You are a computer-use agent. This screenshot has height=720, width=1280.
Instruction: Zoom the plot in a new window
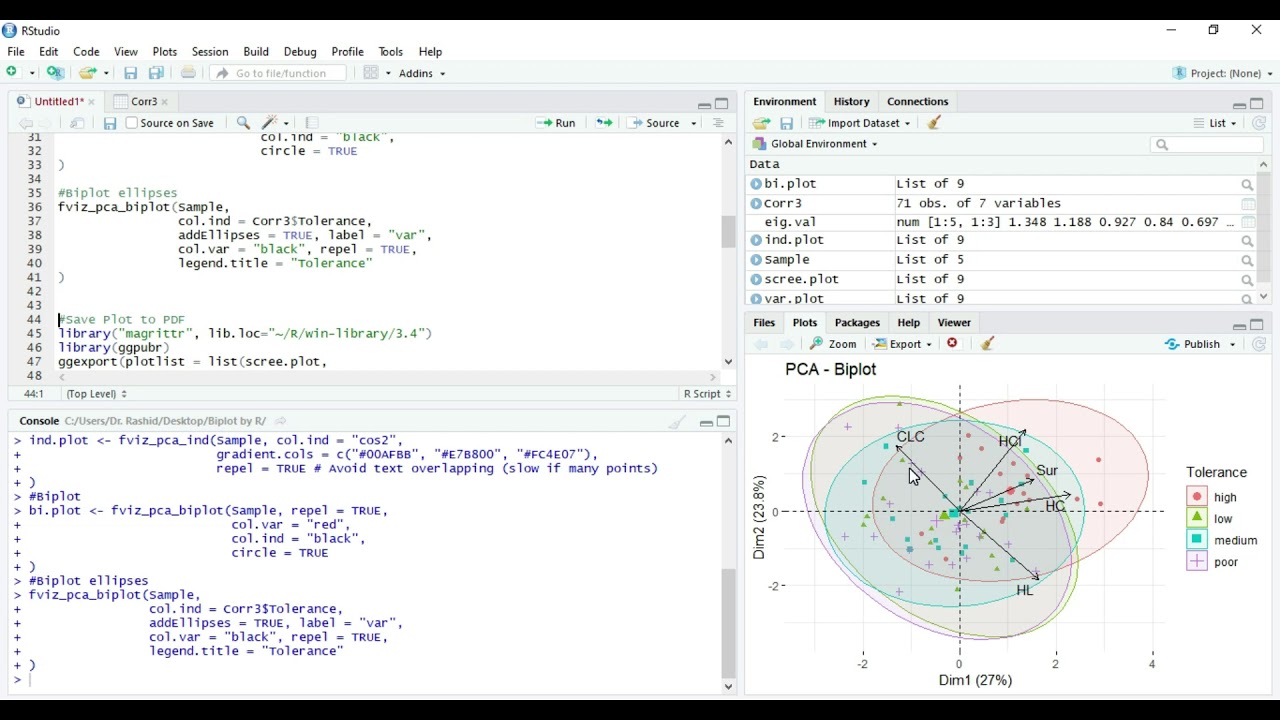click(x=834, y=344)
